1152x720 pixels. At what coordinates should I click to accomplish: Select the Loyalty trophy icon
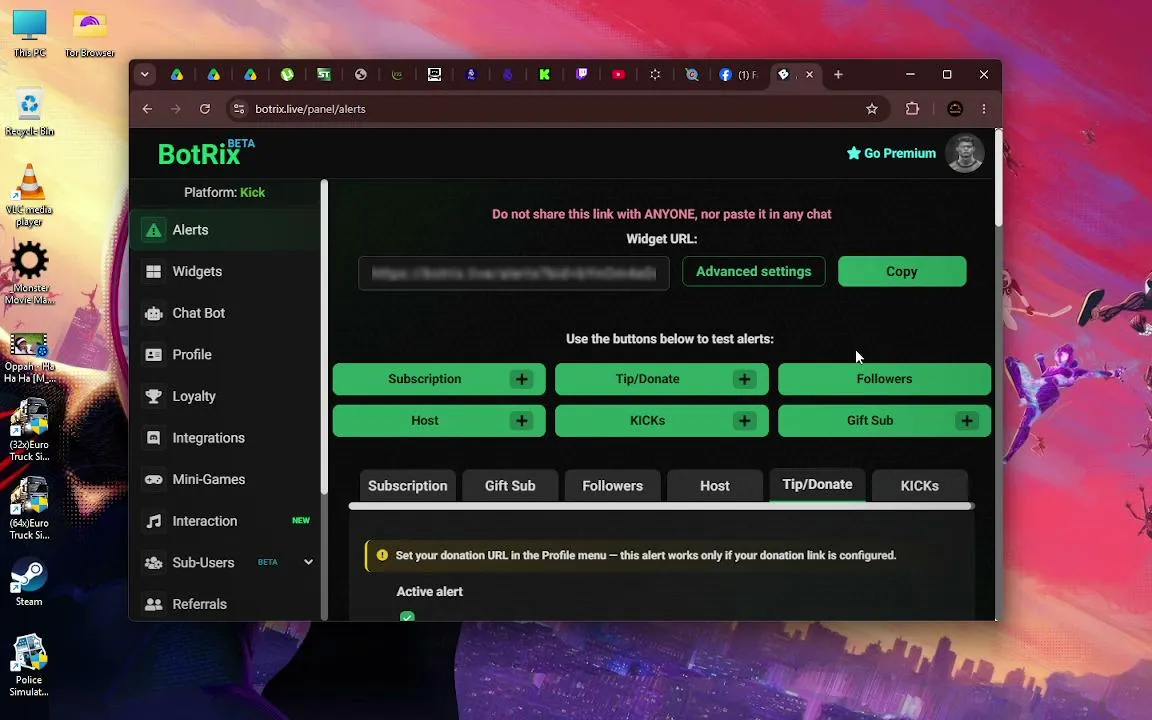coord(154,397)
